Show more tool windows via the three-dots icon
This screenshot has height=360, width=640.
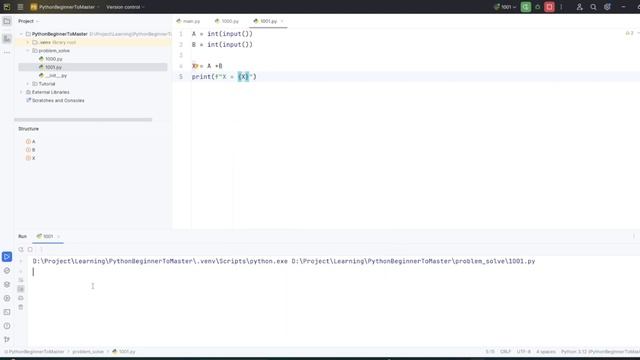7,52
